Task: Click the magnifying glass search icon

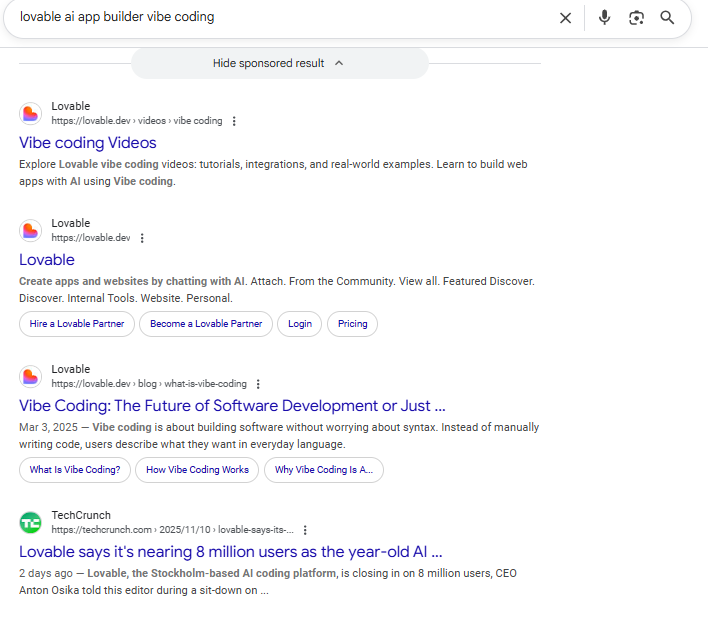Action: [668, 18]
